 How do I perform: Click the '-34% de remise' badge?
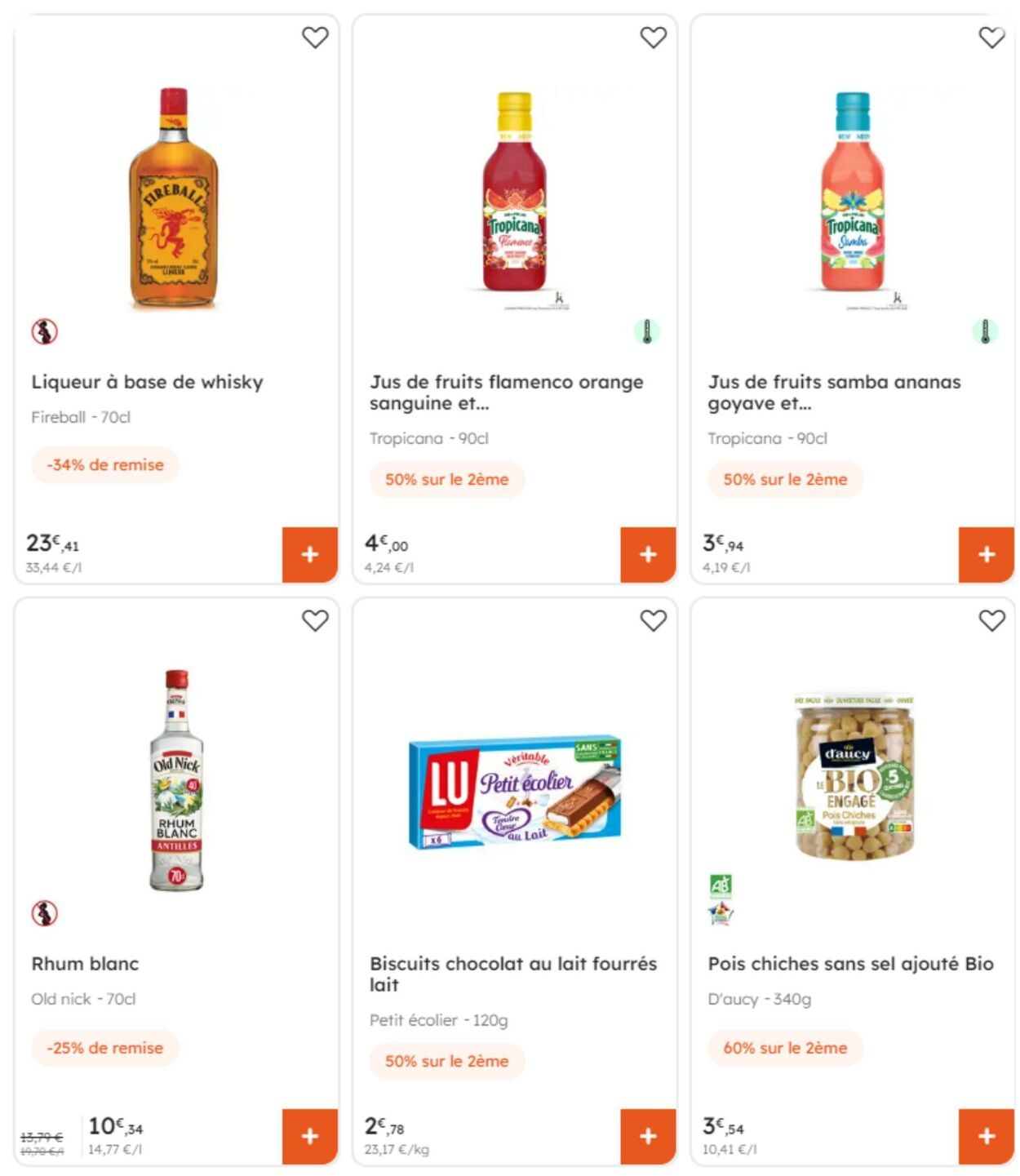pyautogui.click(x=105, y=464)
